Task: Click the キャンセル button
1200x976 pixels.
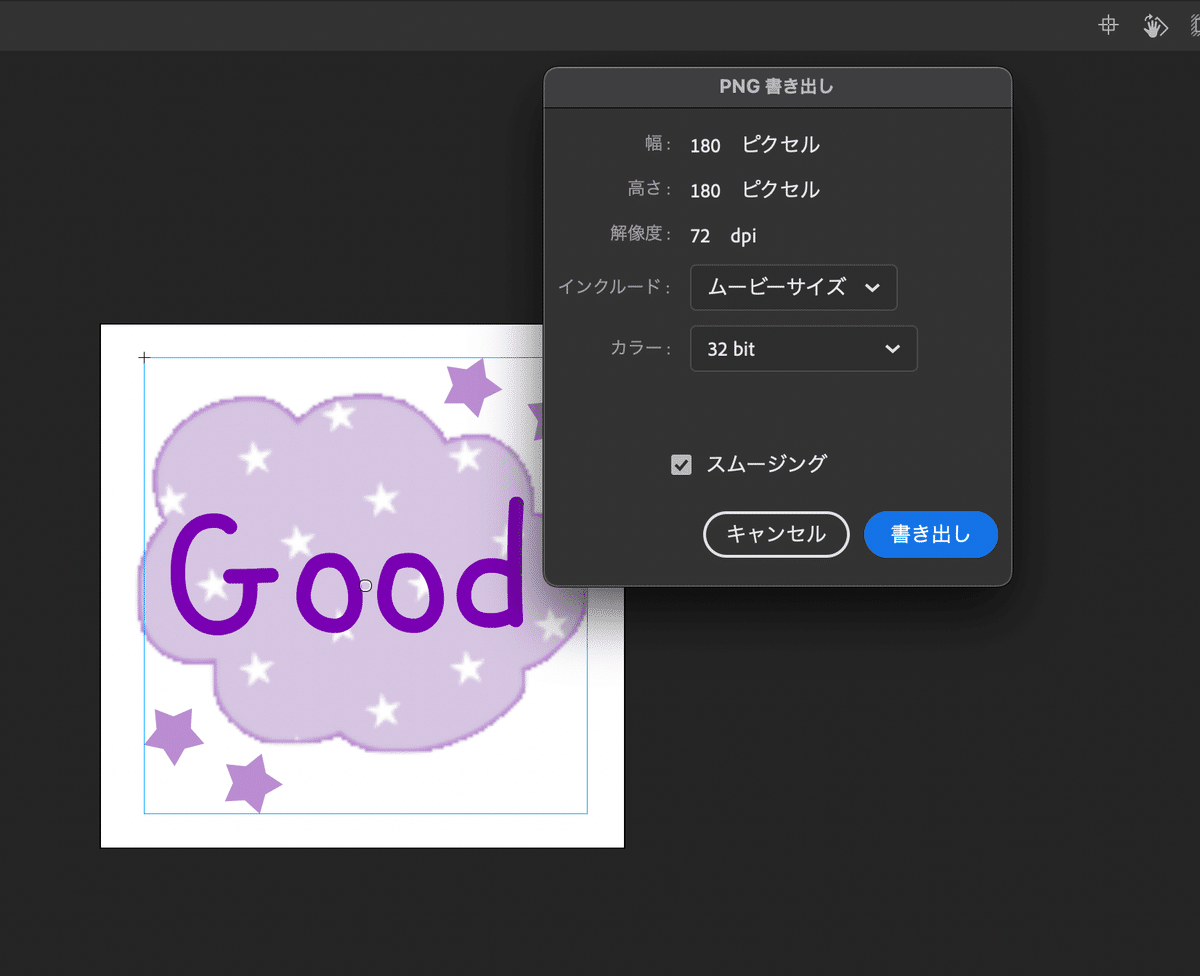Action: (x=776, y=534)
